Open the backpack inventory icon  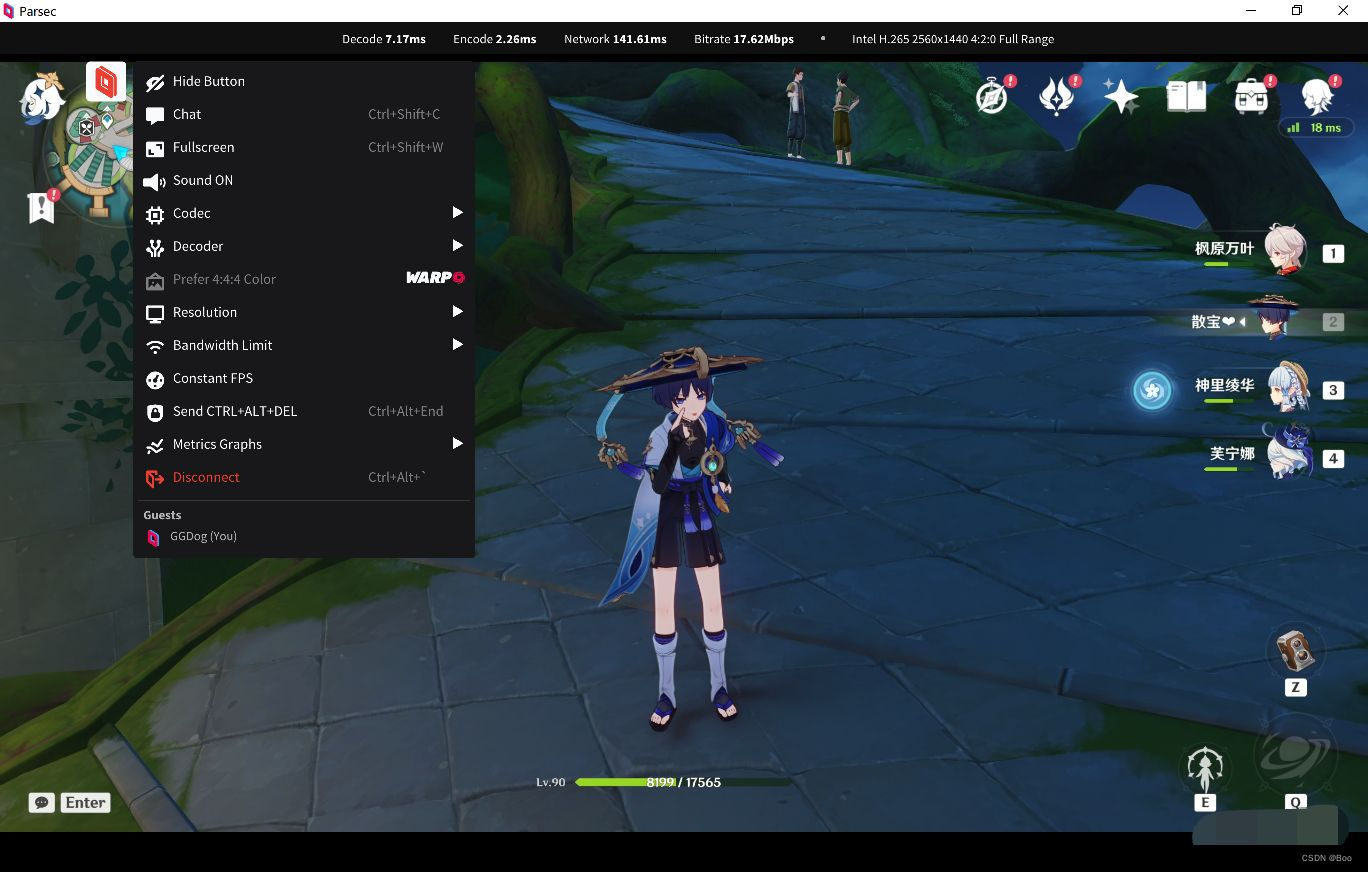tap(1251, 97)
